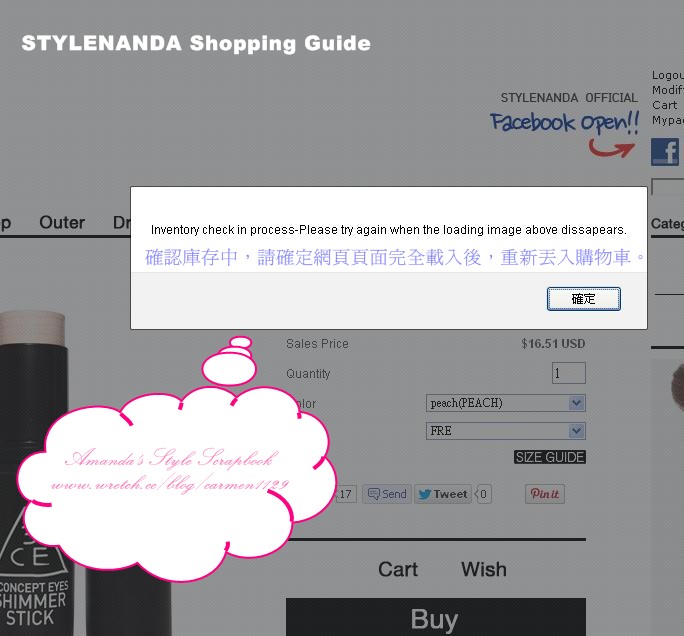Click the Buy button

(435, 617)
